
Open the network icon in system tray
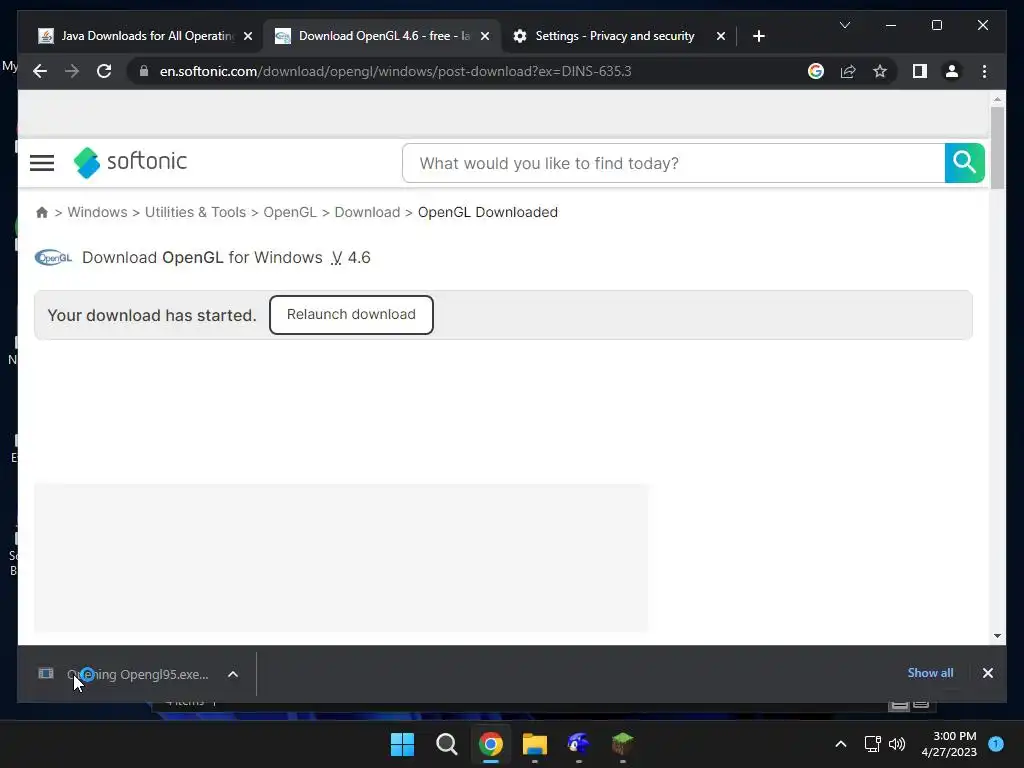(x=872, y=744)
